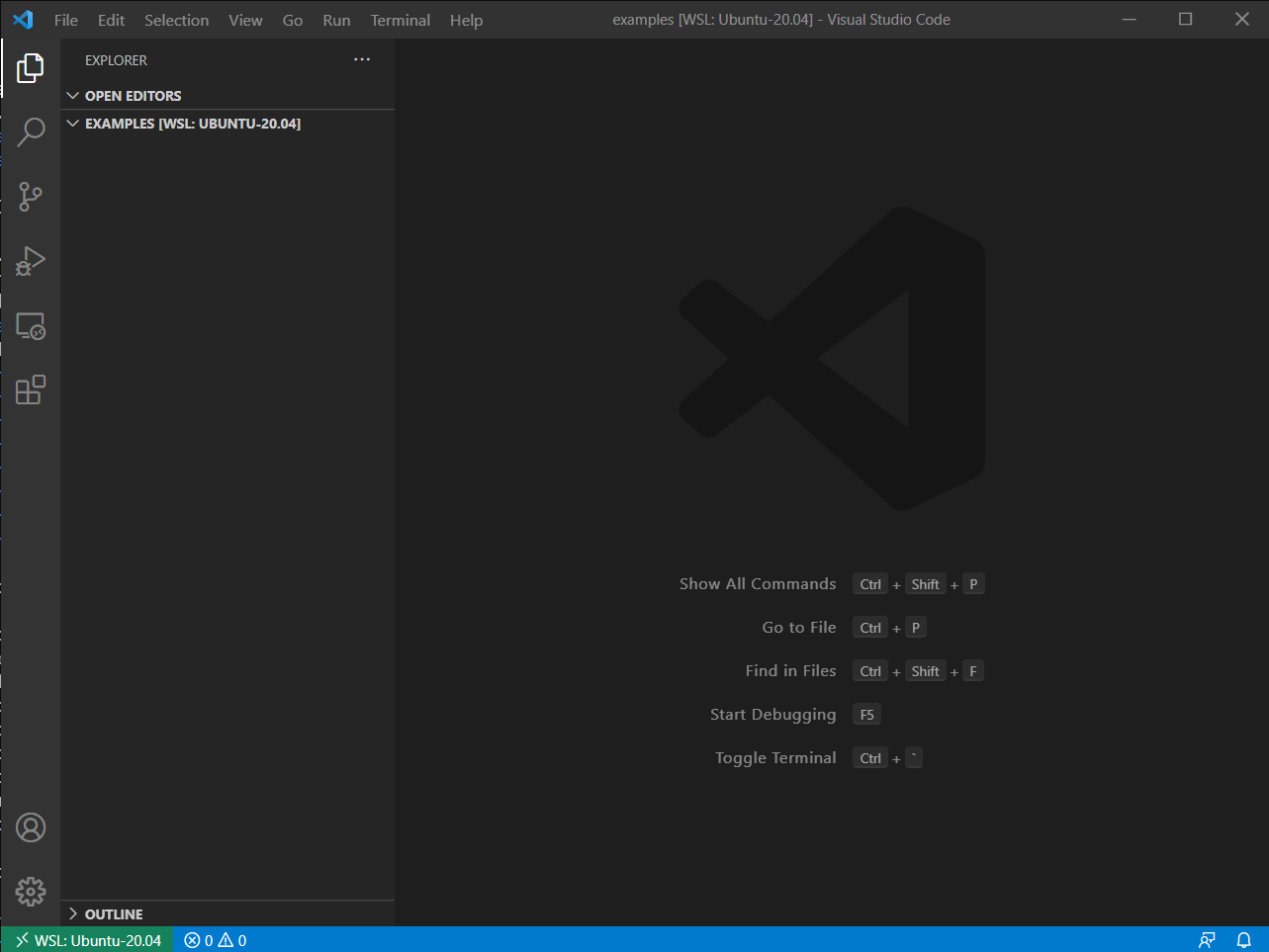The width and height of the screenshot is (1269, 952).
Task: Click the VS Code logo in title bar
Action: 23,20
